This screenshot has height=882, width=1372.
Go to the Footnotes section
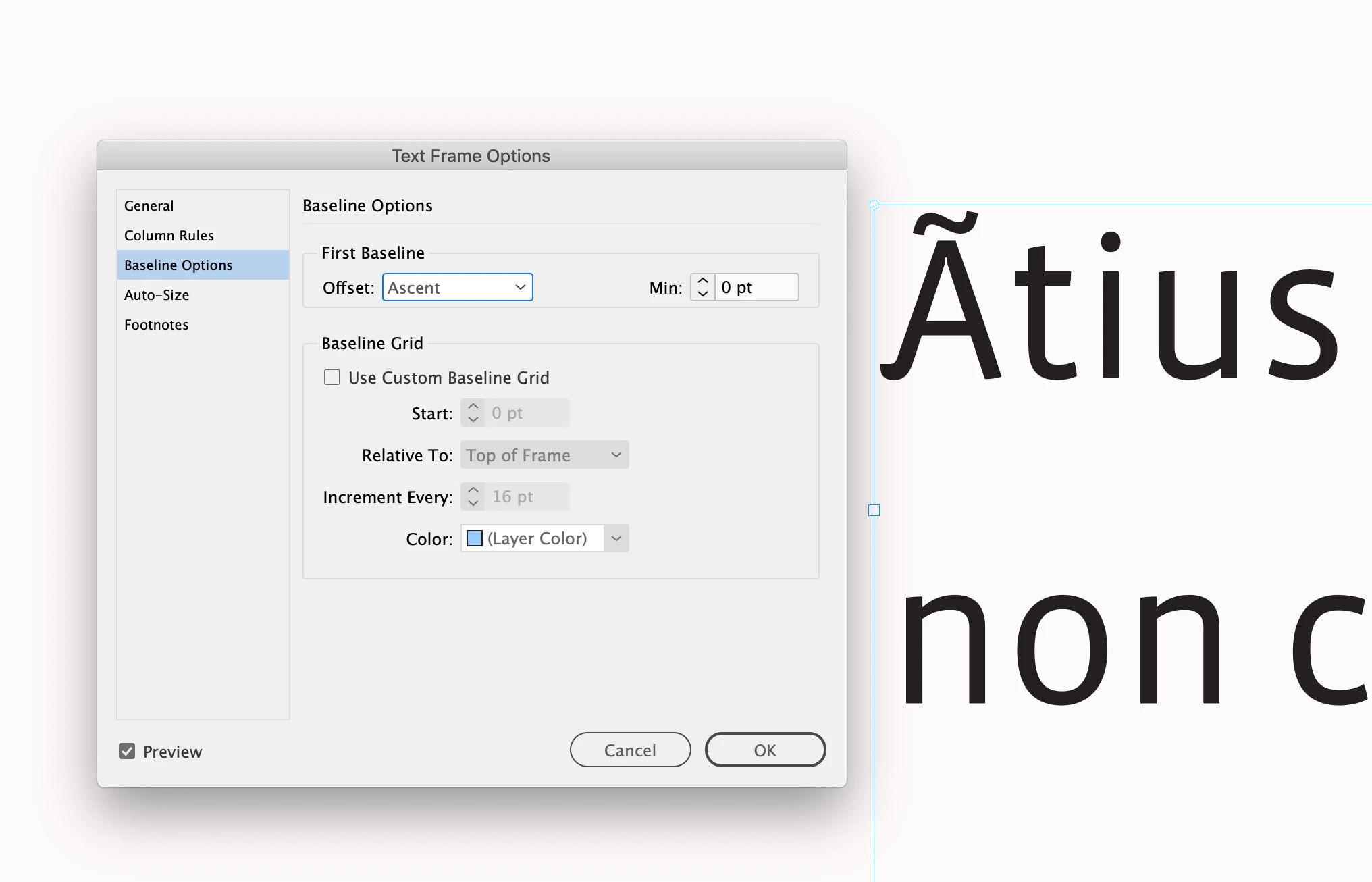tap(156, 325)
